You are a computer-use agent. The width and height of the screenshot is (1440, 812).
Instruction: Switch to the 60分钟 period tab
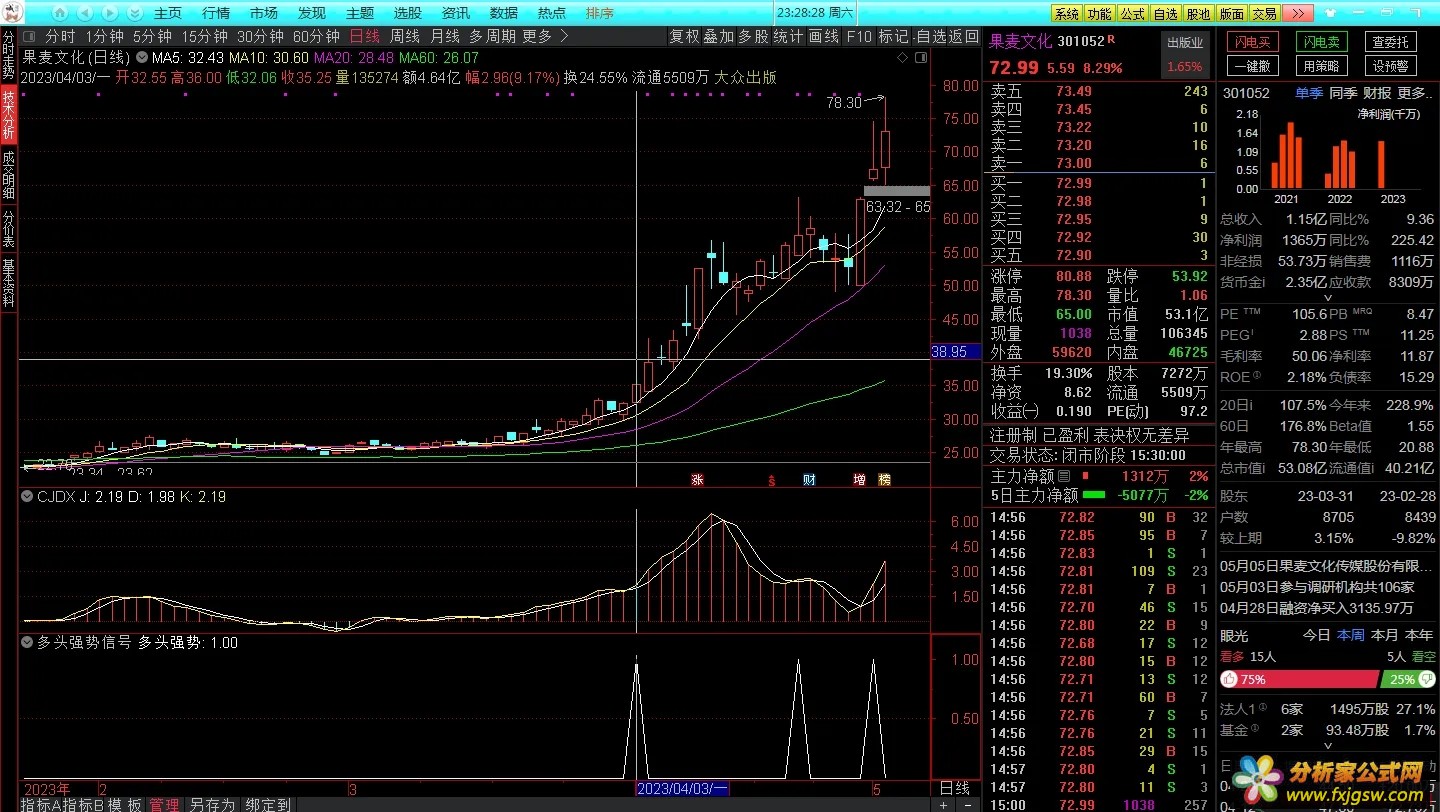coord(316,37)
